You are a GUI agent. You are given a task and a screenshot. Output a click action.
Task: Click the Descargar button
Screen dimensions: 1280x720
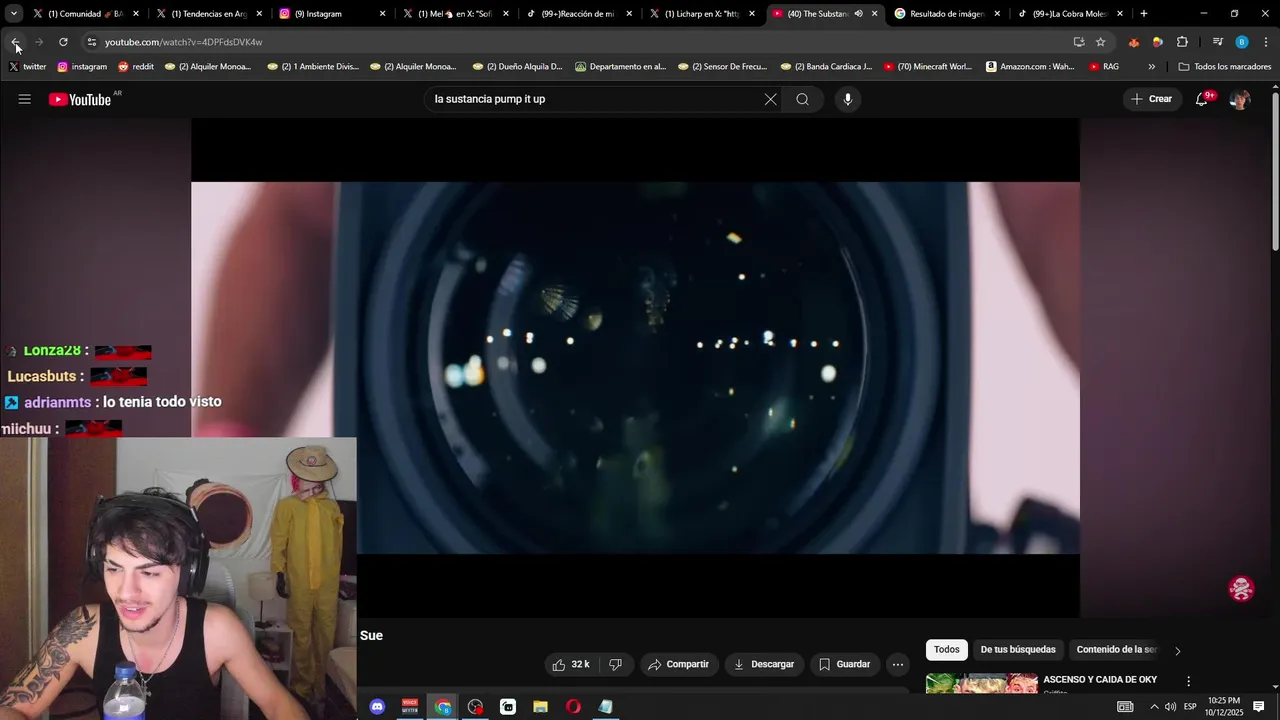coord(764,664)
